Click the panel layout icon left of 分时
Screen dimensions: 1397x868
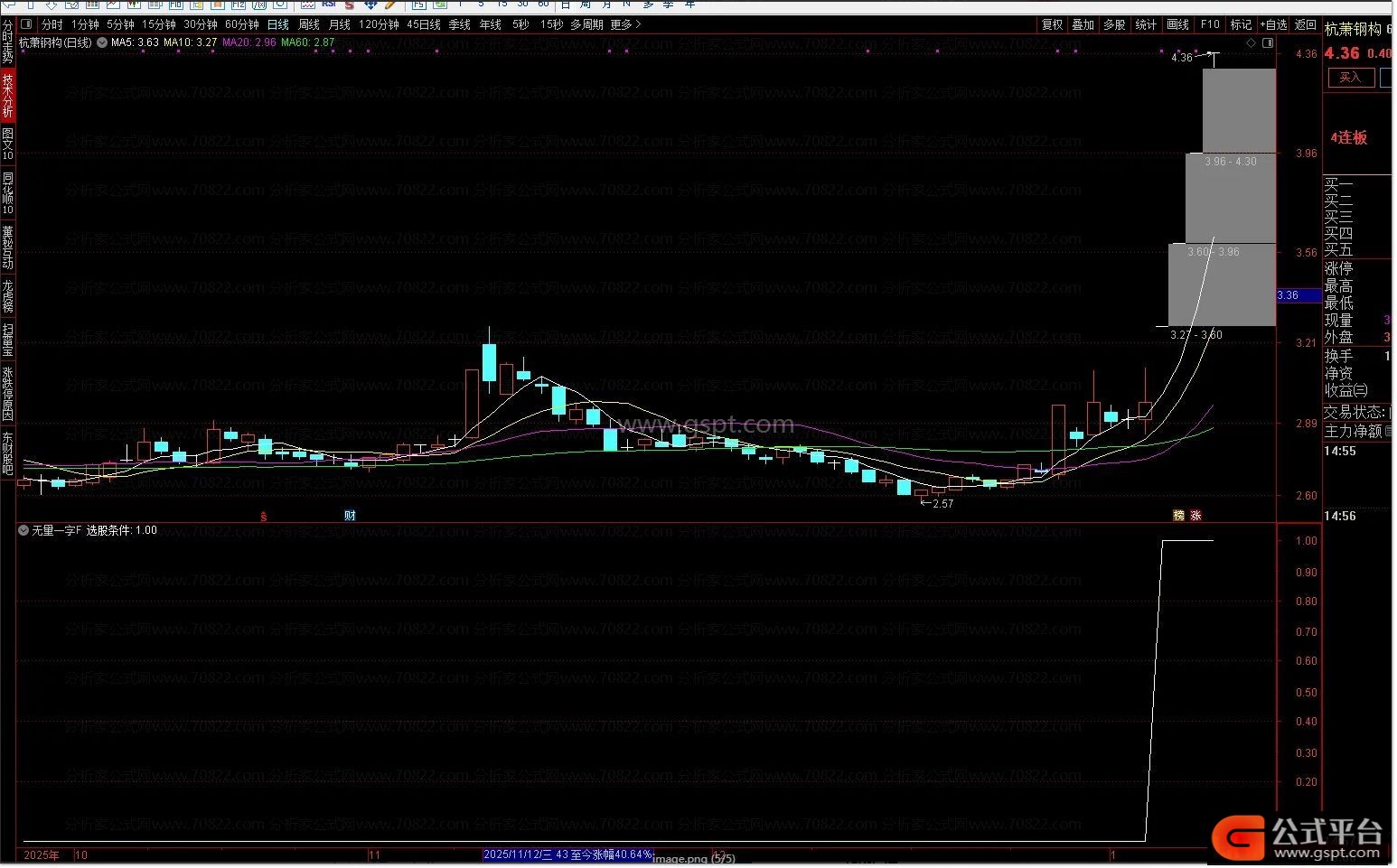pos(26,24)
